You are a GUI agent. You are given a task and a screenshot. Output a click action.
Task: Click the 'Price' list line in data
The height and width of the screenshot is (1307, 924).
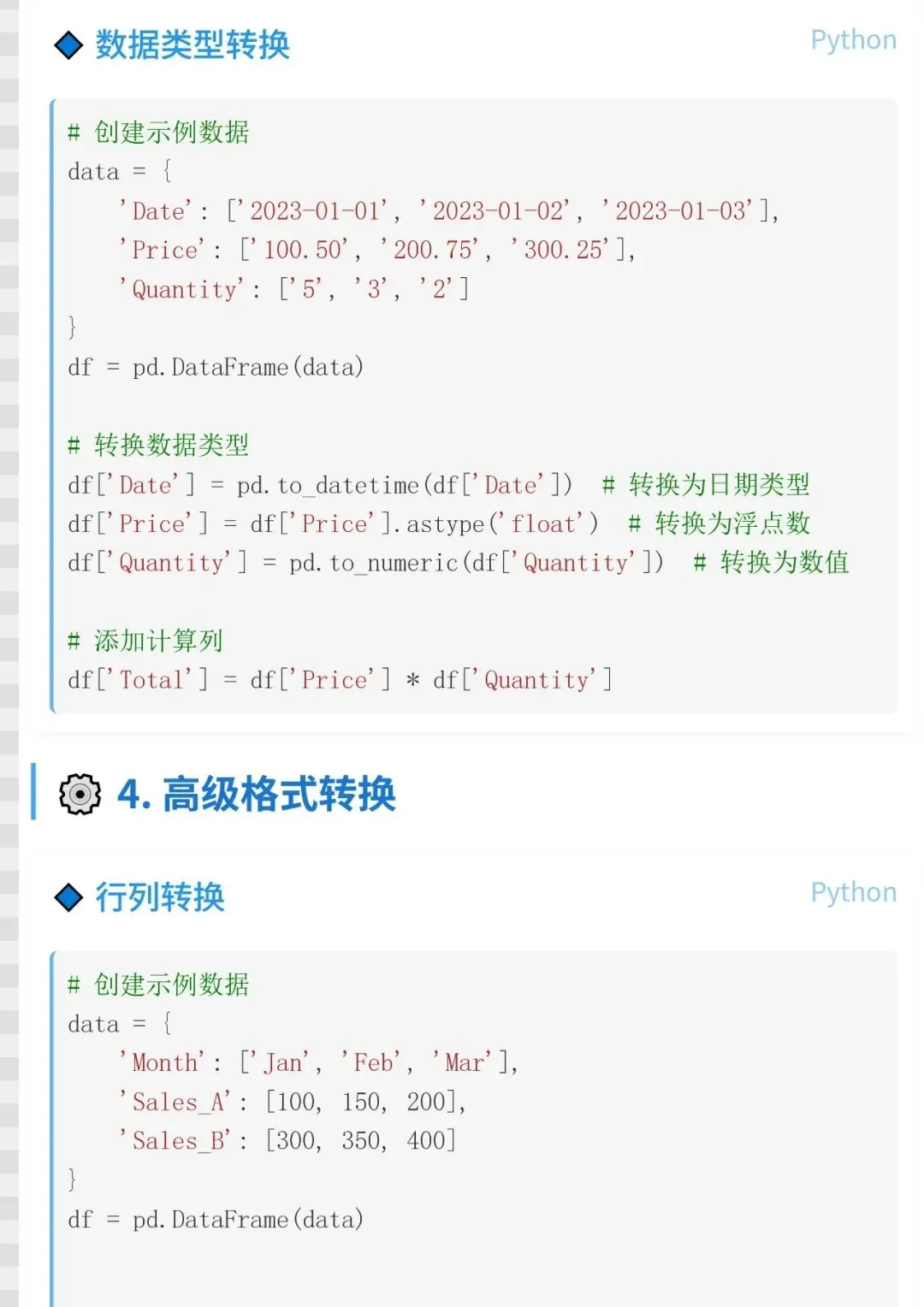tap(377, 250)
